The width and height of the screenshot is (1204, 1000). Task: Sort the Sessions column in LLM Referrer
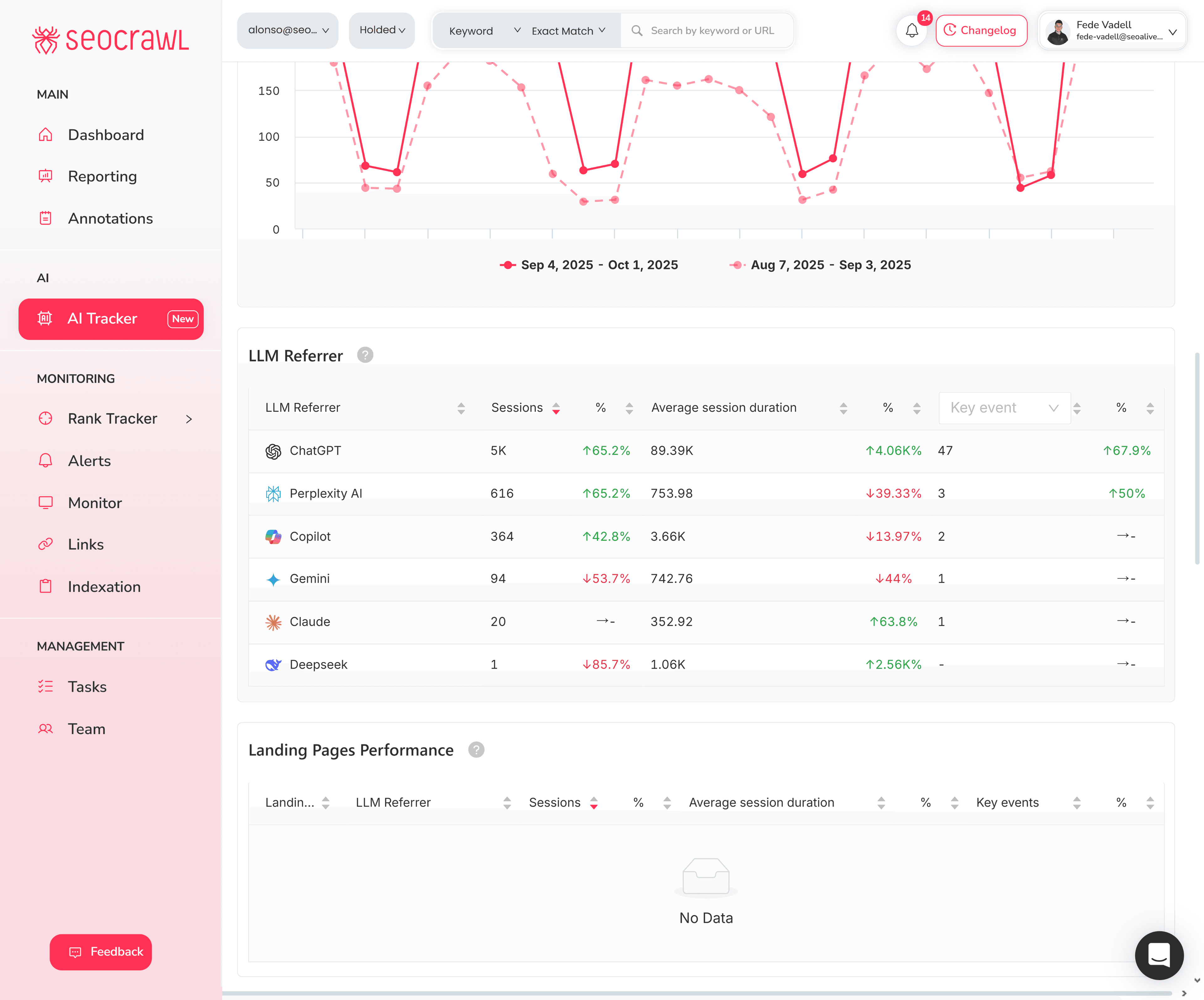(555, 408)
